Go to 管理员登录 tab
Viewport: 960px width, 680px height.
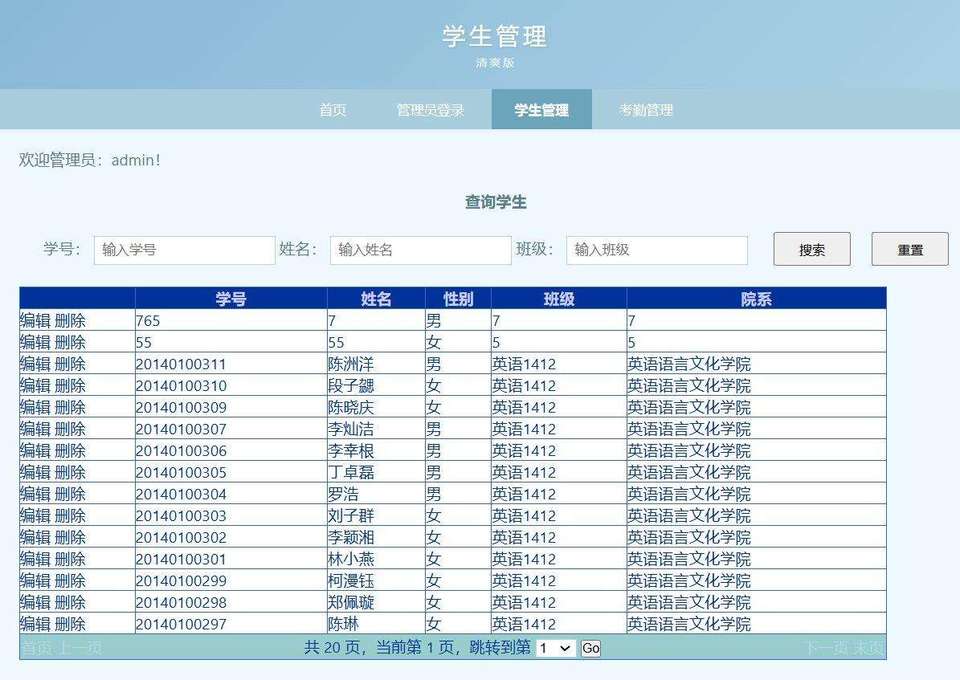(430, 110)
